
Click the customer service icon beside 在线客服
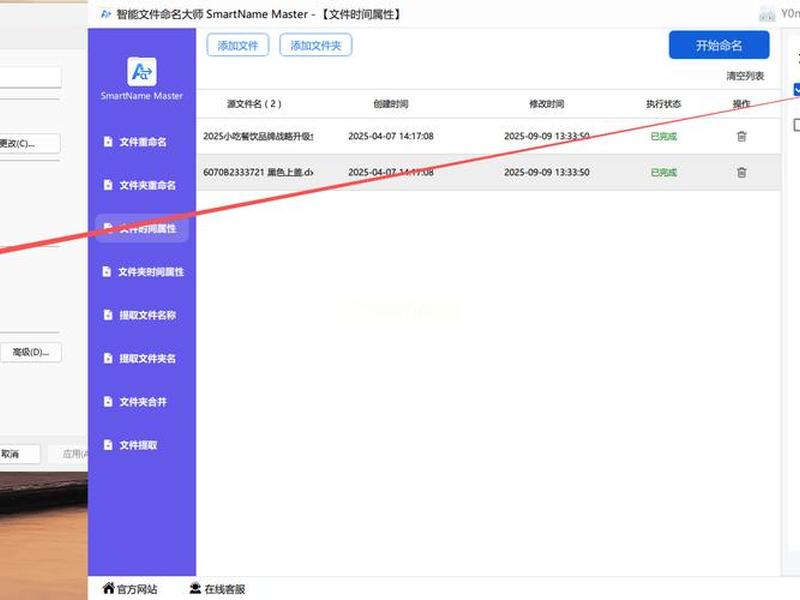[x=195, y=589]
